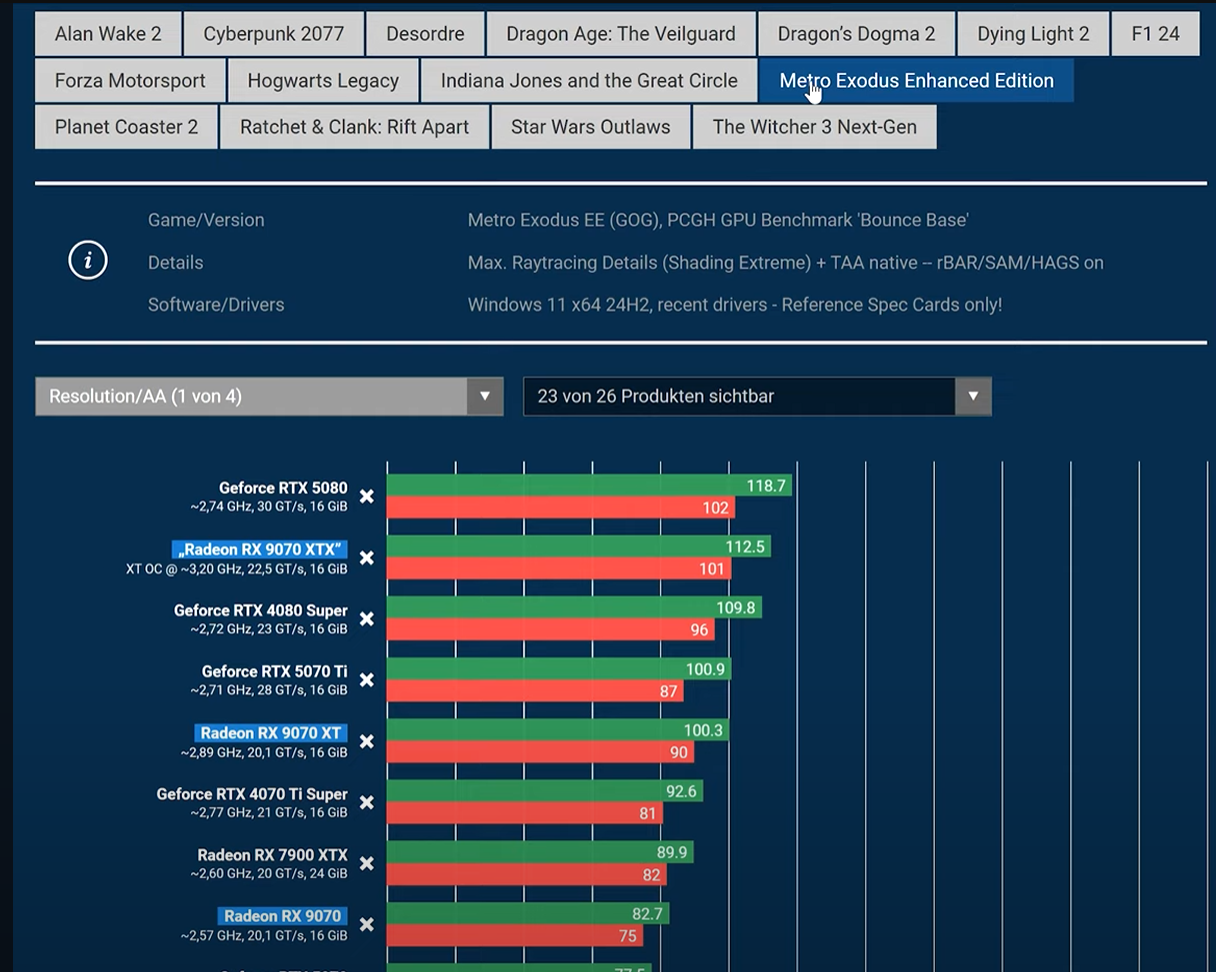Click the 'Windows 11 x64 24H2' drivers text
Viewport: 1216px width, 972px height.
coord(735,304)
